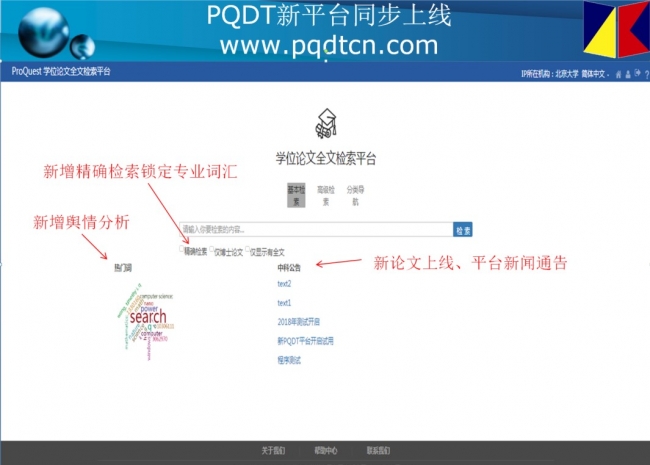Open the 简体中文 language dropdown
This screenshot has width=650, height=465.
point(595,74)
